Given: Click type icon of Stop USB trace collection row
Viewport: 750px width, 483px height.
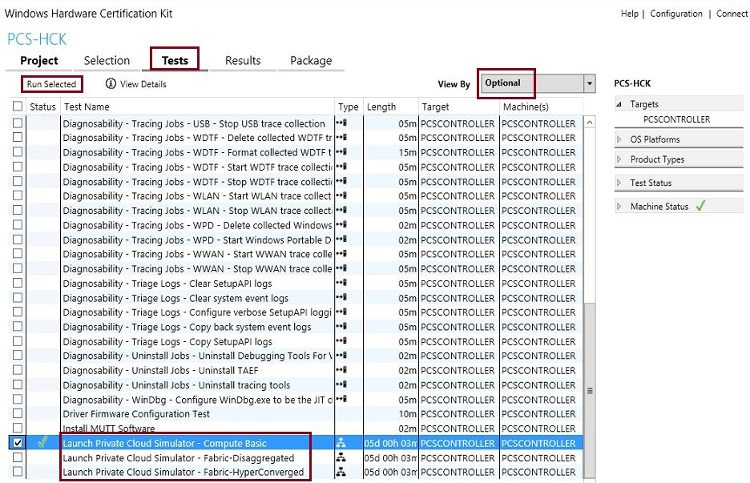Looking at the screenshot, I should click(342, 123).
